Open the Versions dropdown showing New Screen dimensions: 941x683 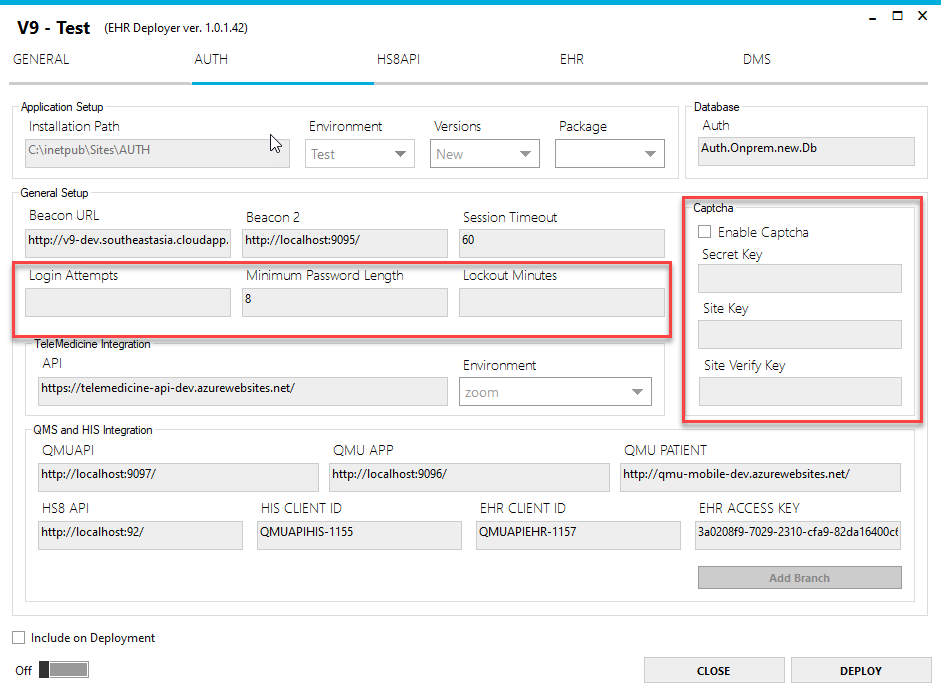coord(485,154)
